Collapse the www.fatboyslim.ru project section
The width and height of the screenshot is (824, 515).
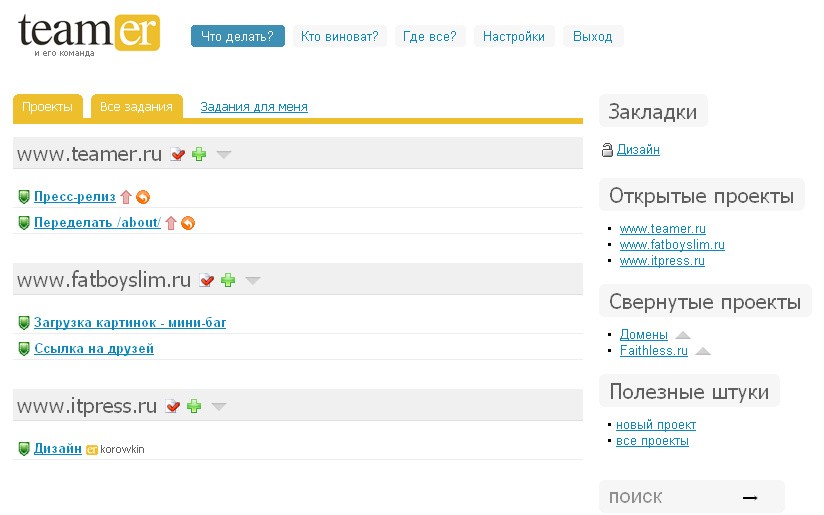pyautogui.click(x=253, y=280)
